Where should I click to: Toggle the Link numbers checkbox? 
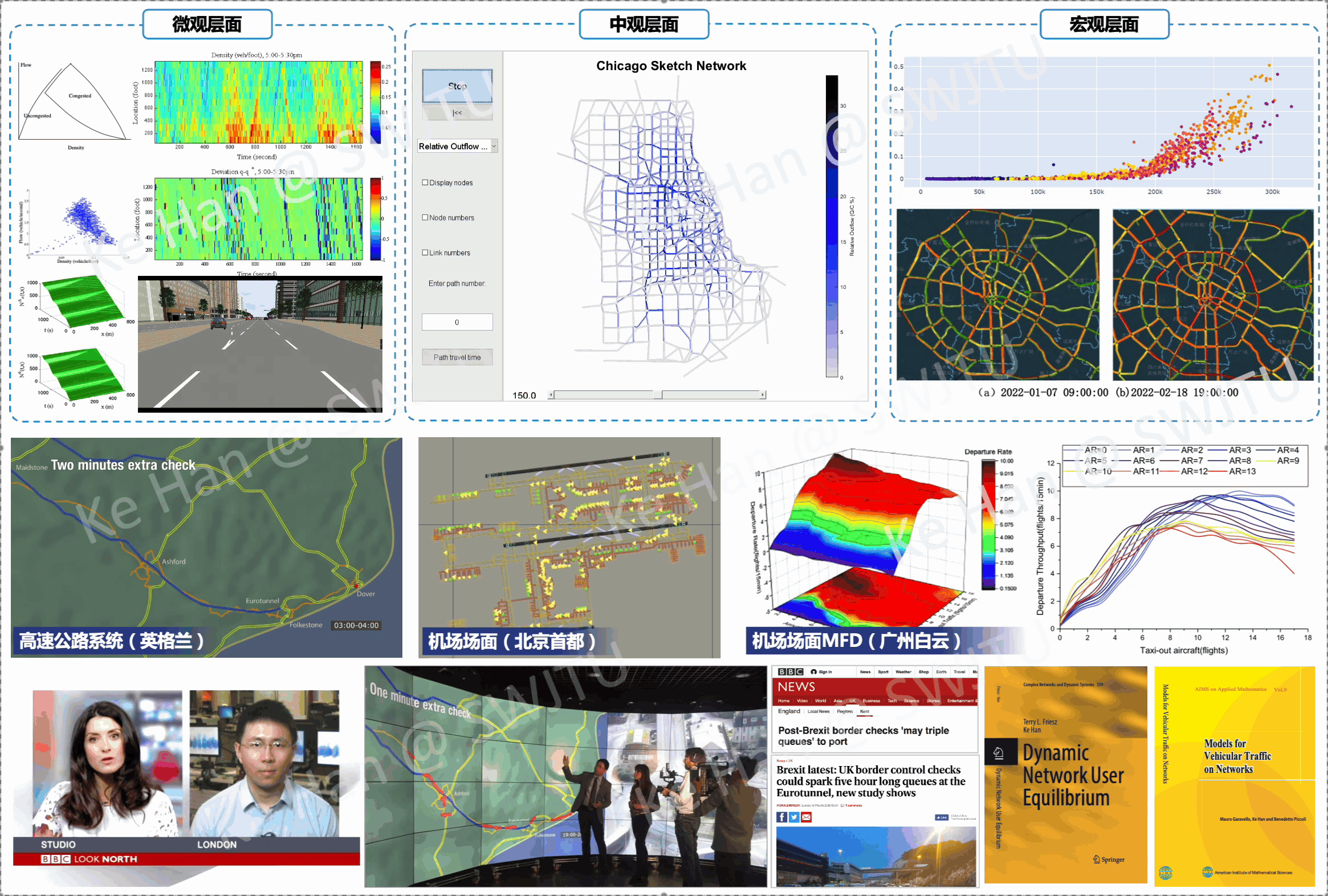(425, 252)
